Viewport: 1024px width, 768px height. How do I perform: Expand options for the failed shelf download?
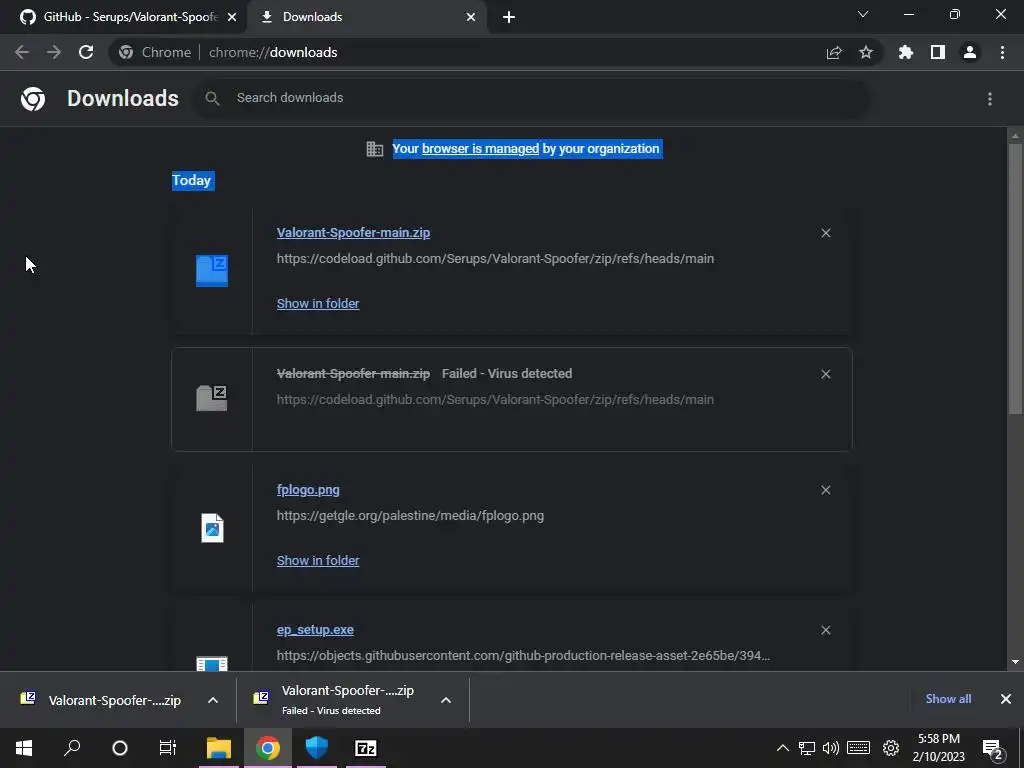click(x=446, y=700)
